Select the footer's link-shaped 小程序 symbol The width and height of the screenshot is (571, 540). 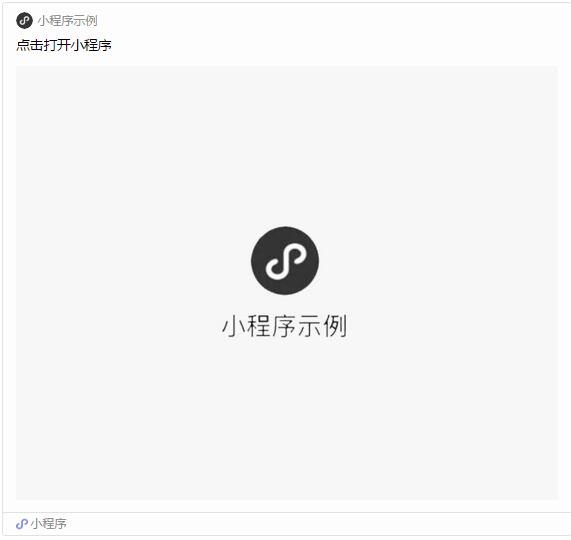(x=22, y=524)
